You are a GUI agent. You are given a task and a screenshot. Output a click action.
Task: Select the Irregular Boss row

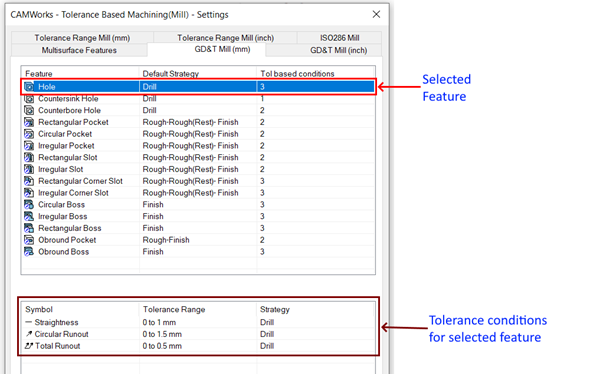pos(198,216)
